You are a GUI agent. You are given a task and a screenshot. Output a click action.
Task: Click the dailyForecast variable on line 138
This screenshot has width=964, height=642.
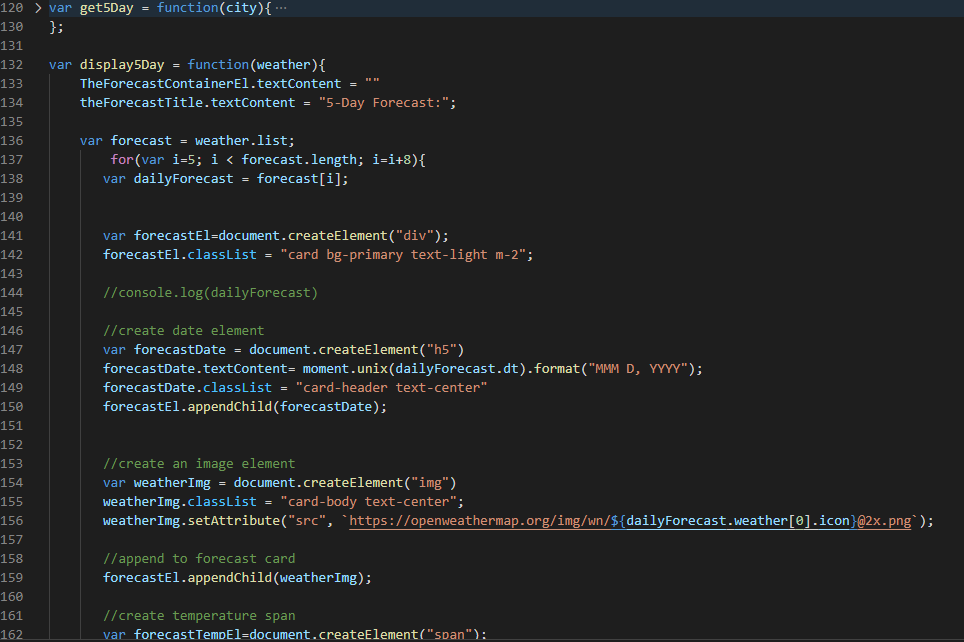(x=184, y=179)
